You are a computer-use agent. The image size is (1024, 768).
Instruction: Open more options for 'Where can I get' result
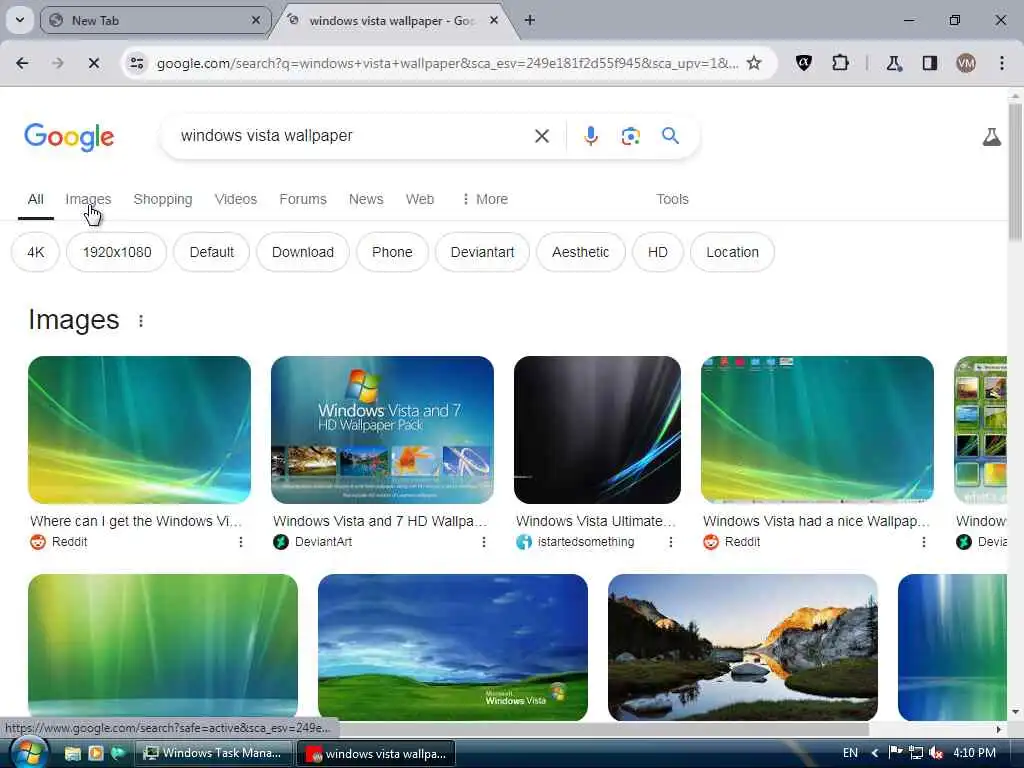241,542
